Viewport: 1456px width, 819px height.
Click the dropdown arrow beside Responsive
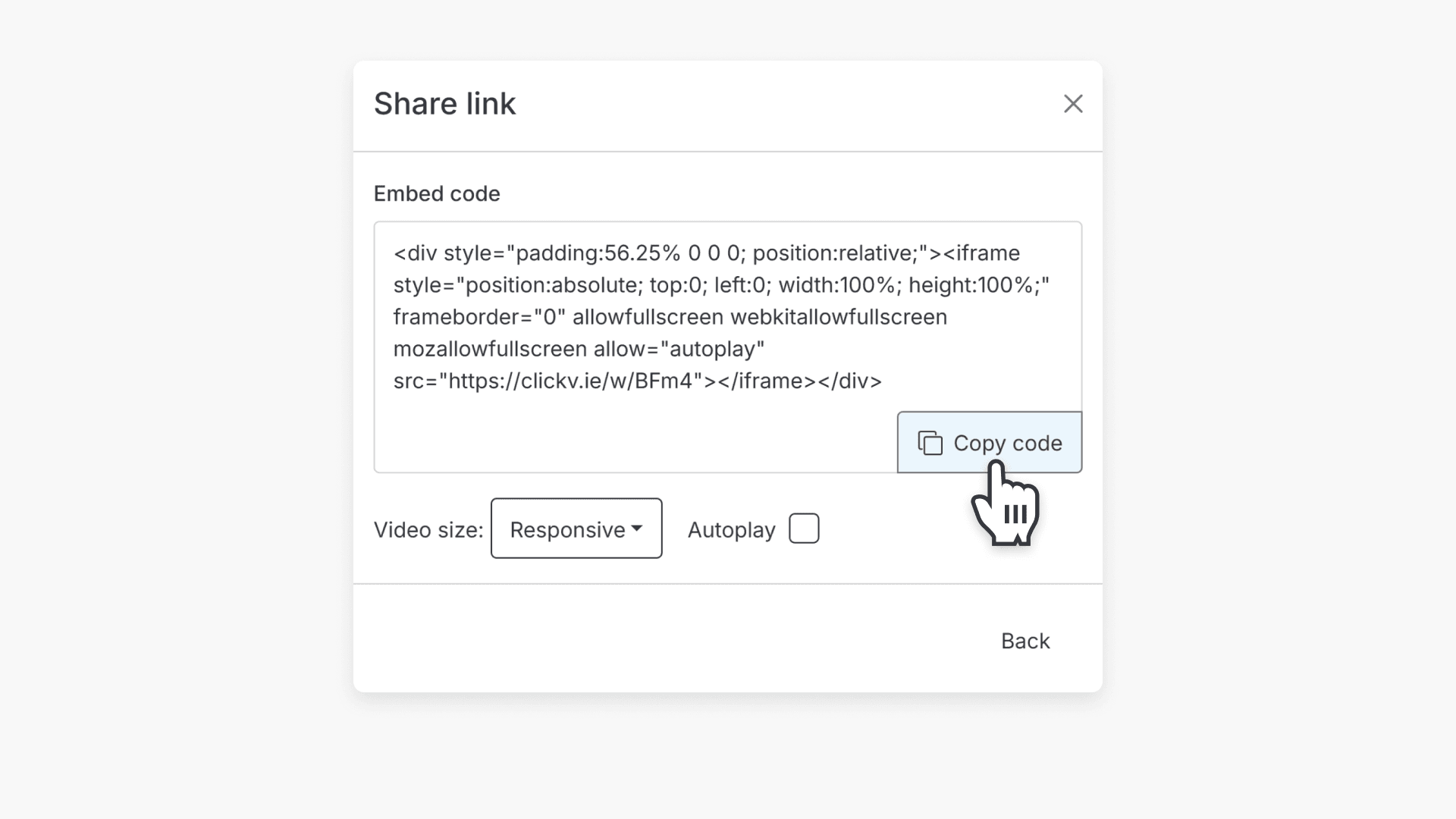pos(638,529)
